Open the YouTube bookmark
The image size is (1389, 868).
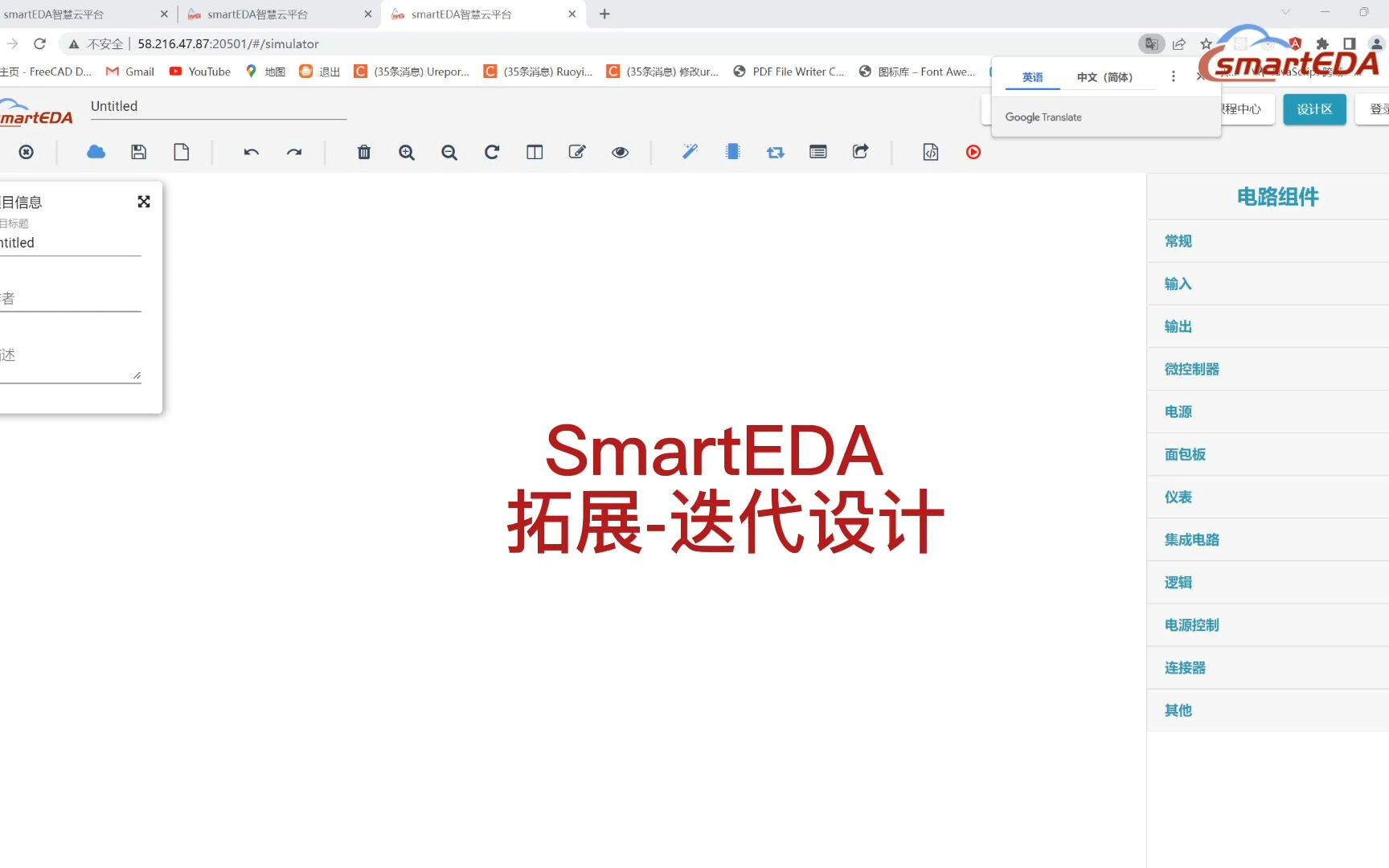coord(199,72)
